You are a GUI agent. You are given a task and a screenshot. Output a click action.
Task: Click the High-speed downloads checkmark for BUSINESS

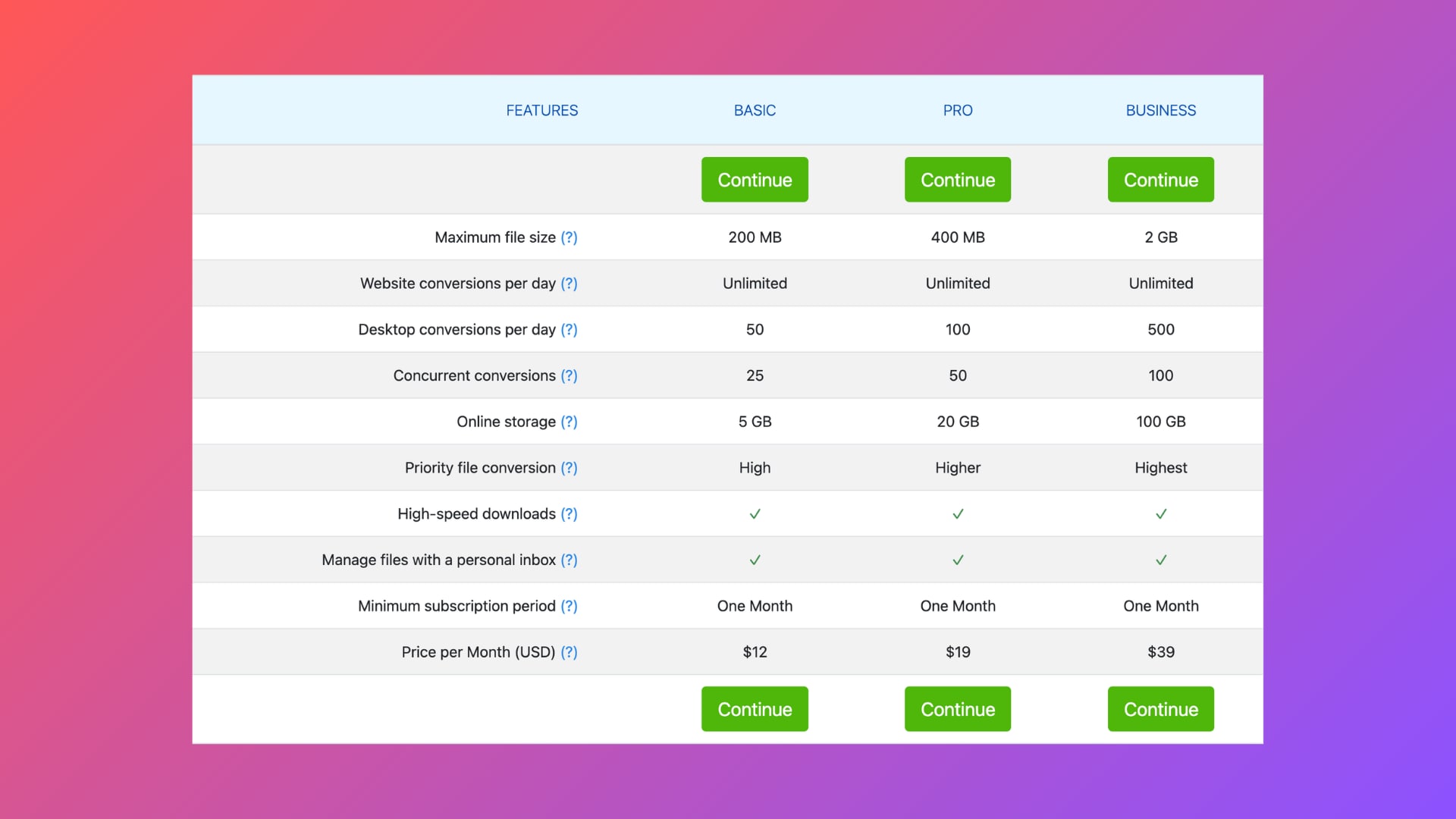(x=1161, y=514)
